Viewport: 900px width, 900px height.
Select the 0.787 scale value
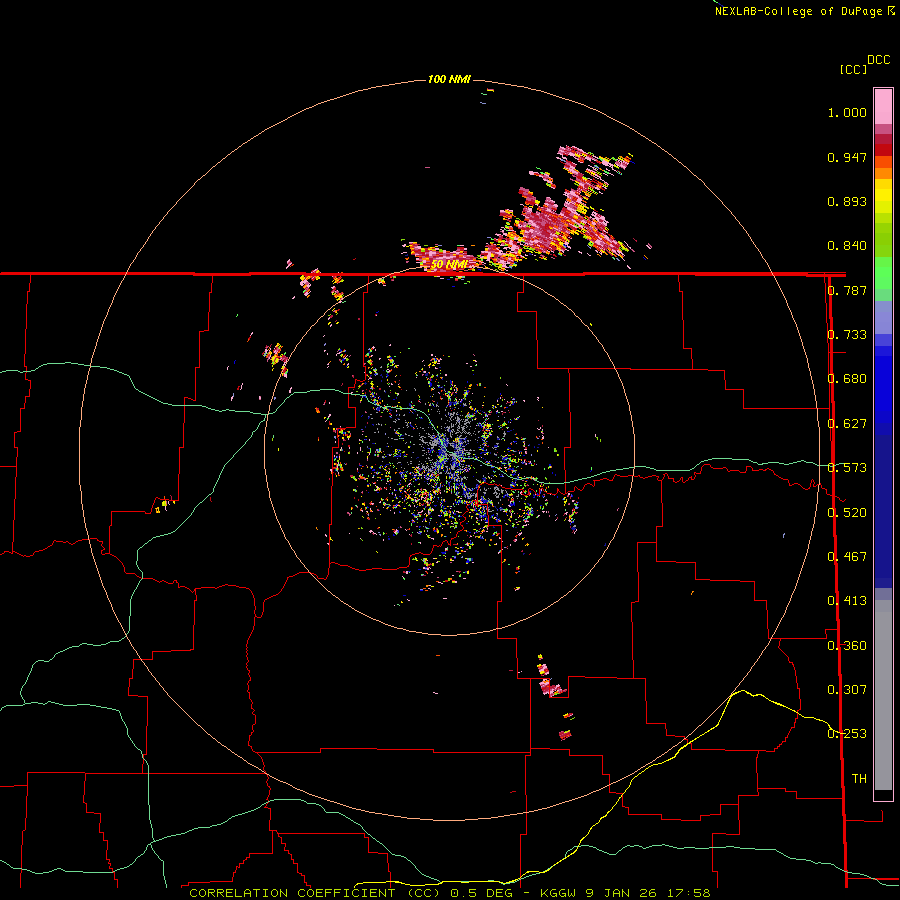click(847, 290)
